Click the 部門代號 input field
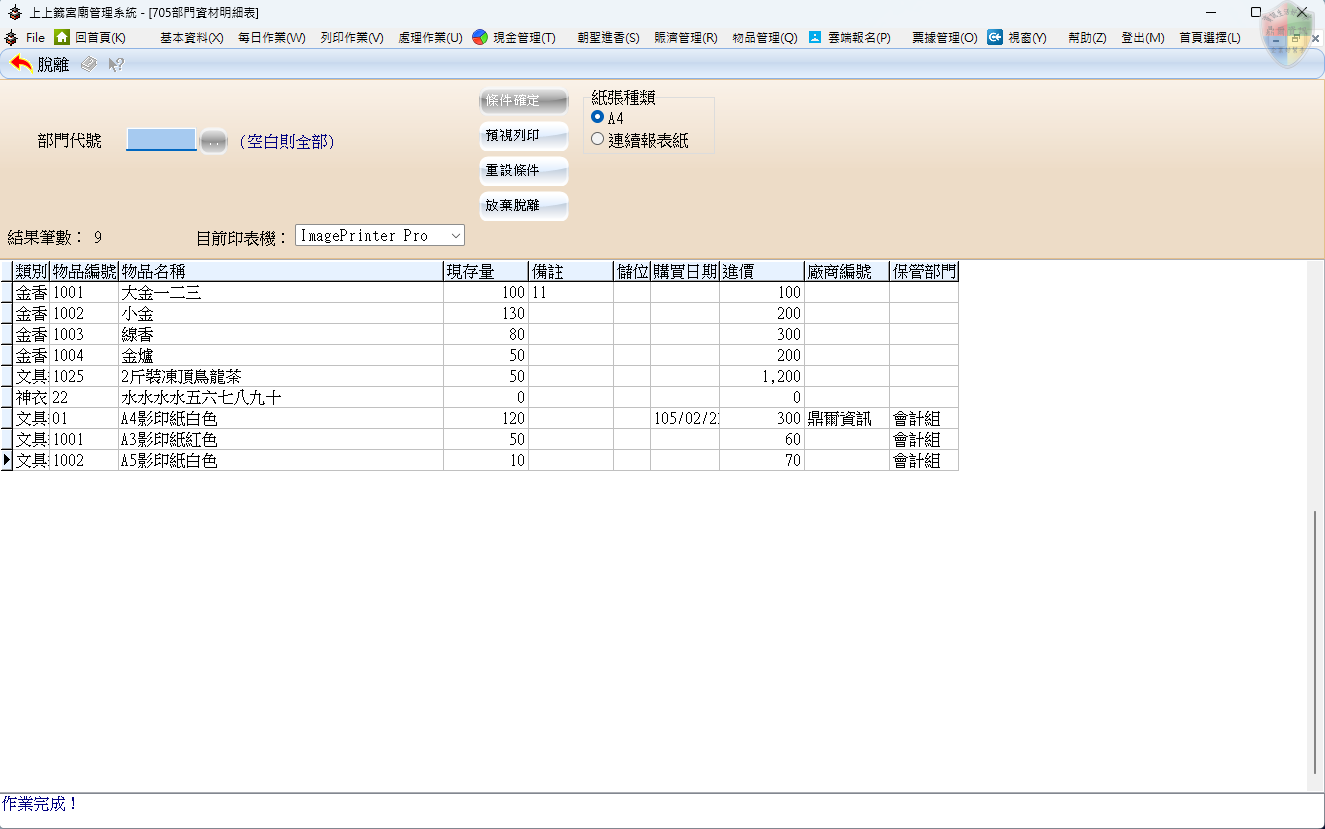 (161, 141)
